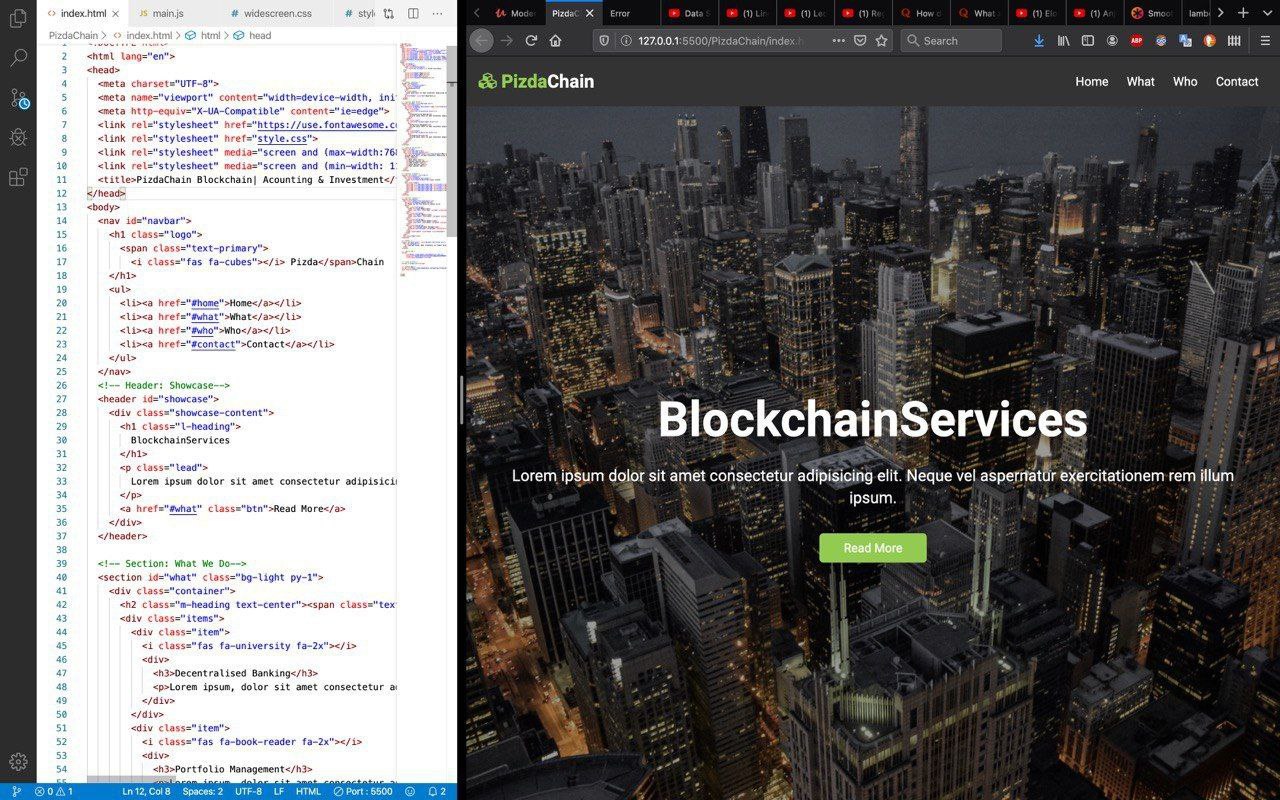1280x800 pixels.
Task: Open the DuckDuckGo extension icon
Action: (1210, 40)
